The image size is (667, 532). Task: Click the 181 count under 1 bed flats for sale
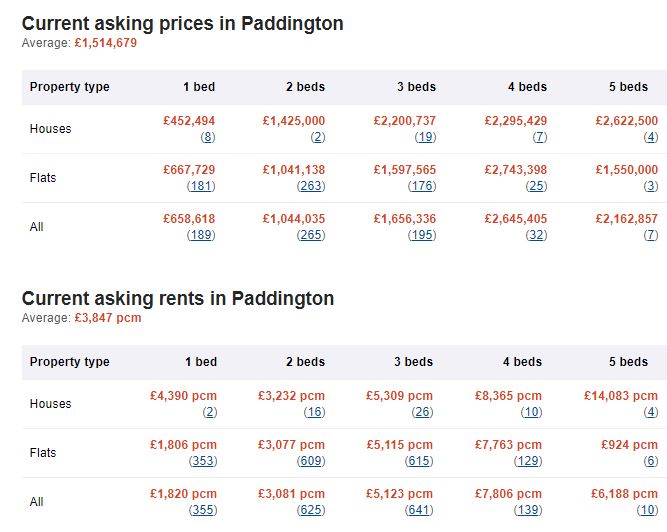[201, 186]
